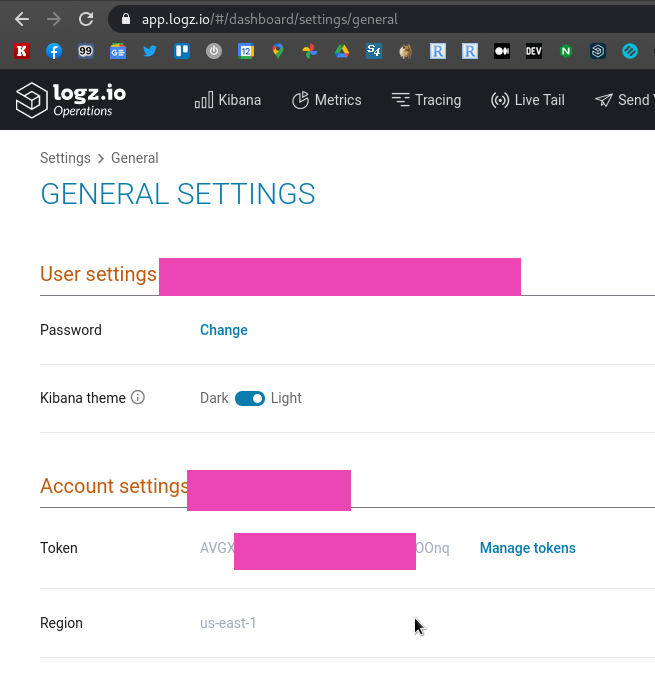Click the Dark theme label
Viewport: 655px width, 677px height.
(x=214, y=398)
